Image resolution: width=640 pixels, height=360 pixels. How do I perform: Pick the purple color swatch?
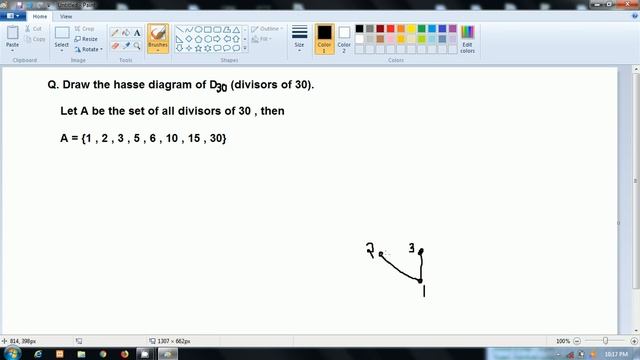[453, 29]
